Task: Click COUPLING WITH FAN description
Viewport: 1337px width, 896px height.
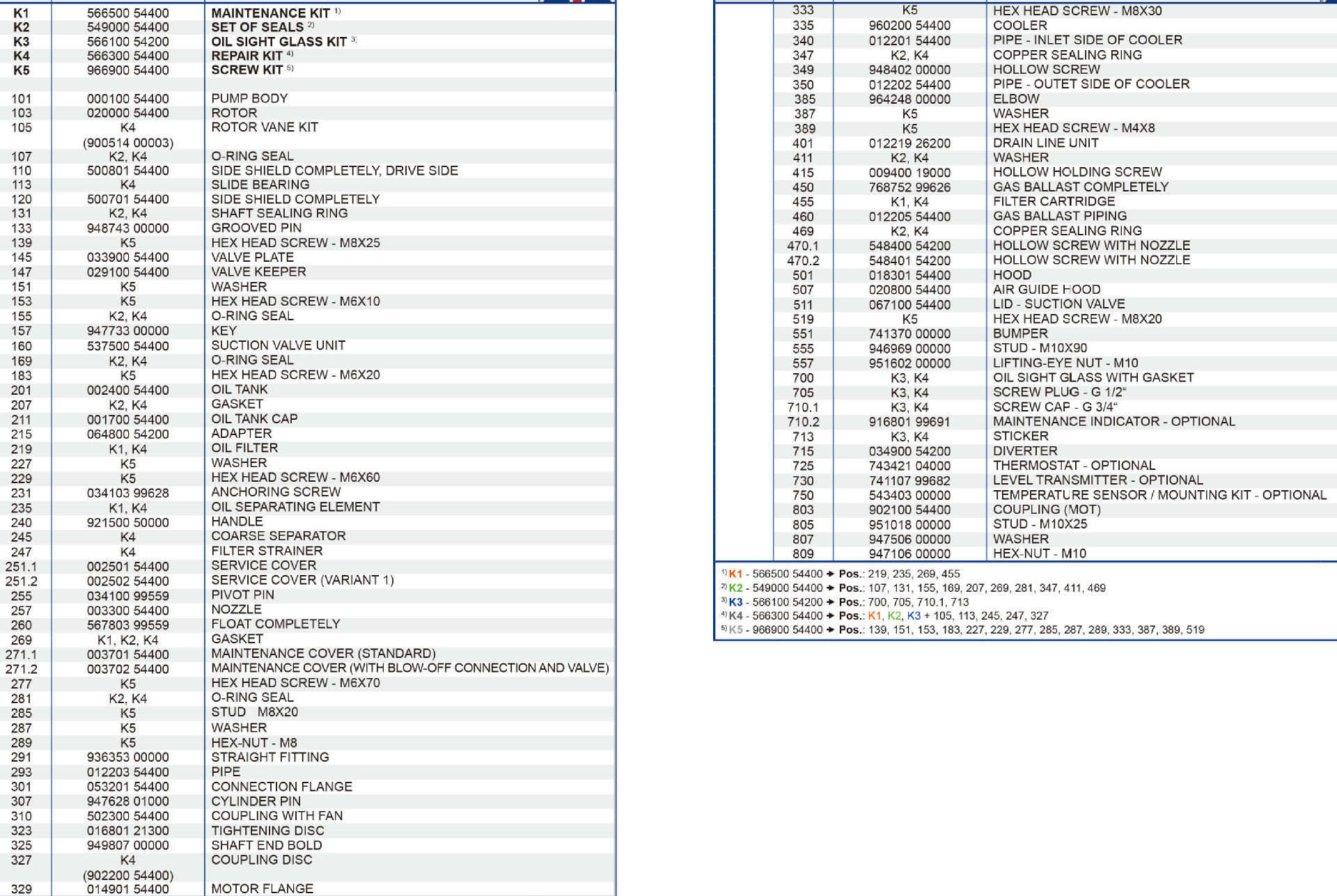Action: [276, 816]
